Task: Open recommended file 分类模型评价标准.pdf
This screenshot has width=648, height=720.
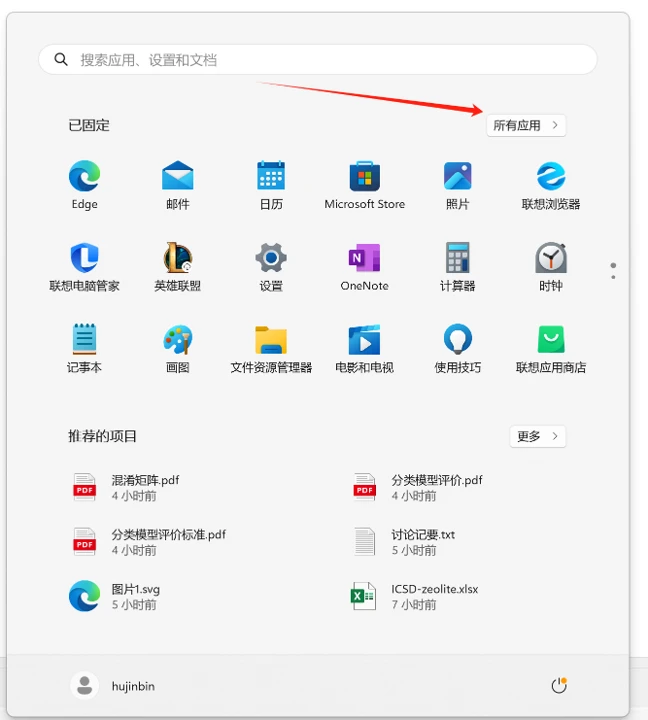Action: tap(149, 542)
